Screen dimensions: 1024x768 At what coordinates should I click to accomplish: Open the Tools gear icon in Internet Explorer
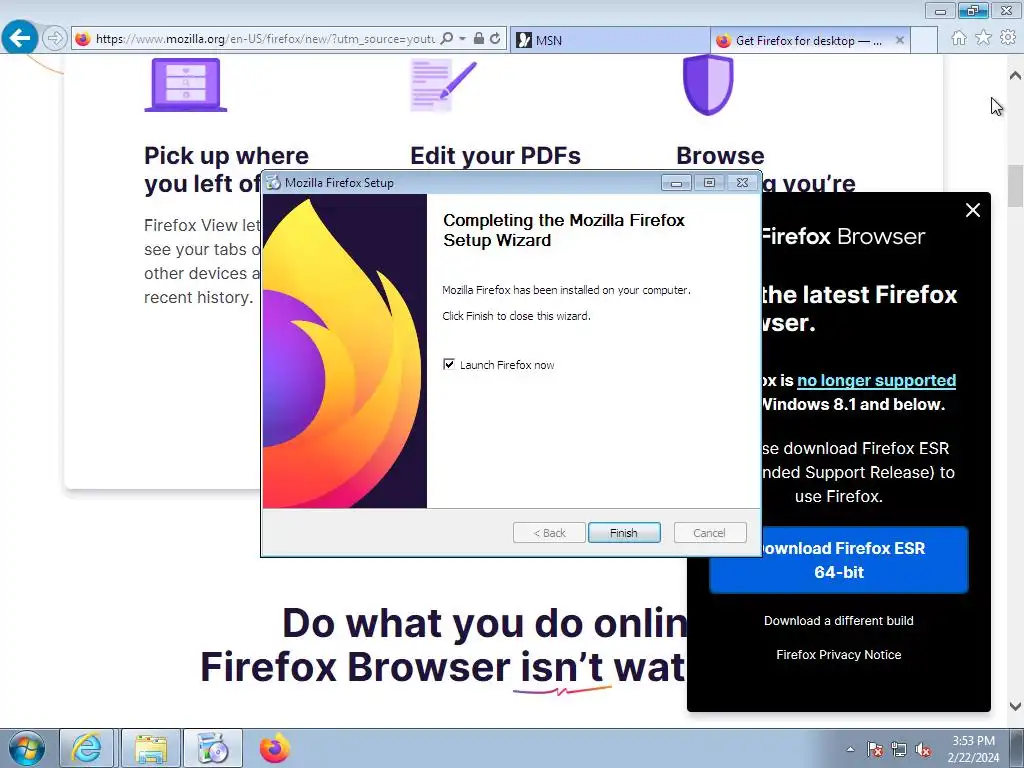(x=1008, y=38)
